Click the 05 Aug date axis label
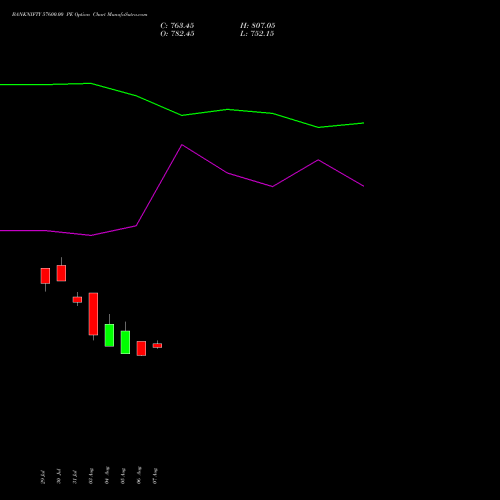Image resolution: width=500 pixels, height=500 pixels. tap(123, 476)
